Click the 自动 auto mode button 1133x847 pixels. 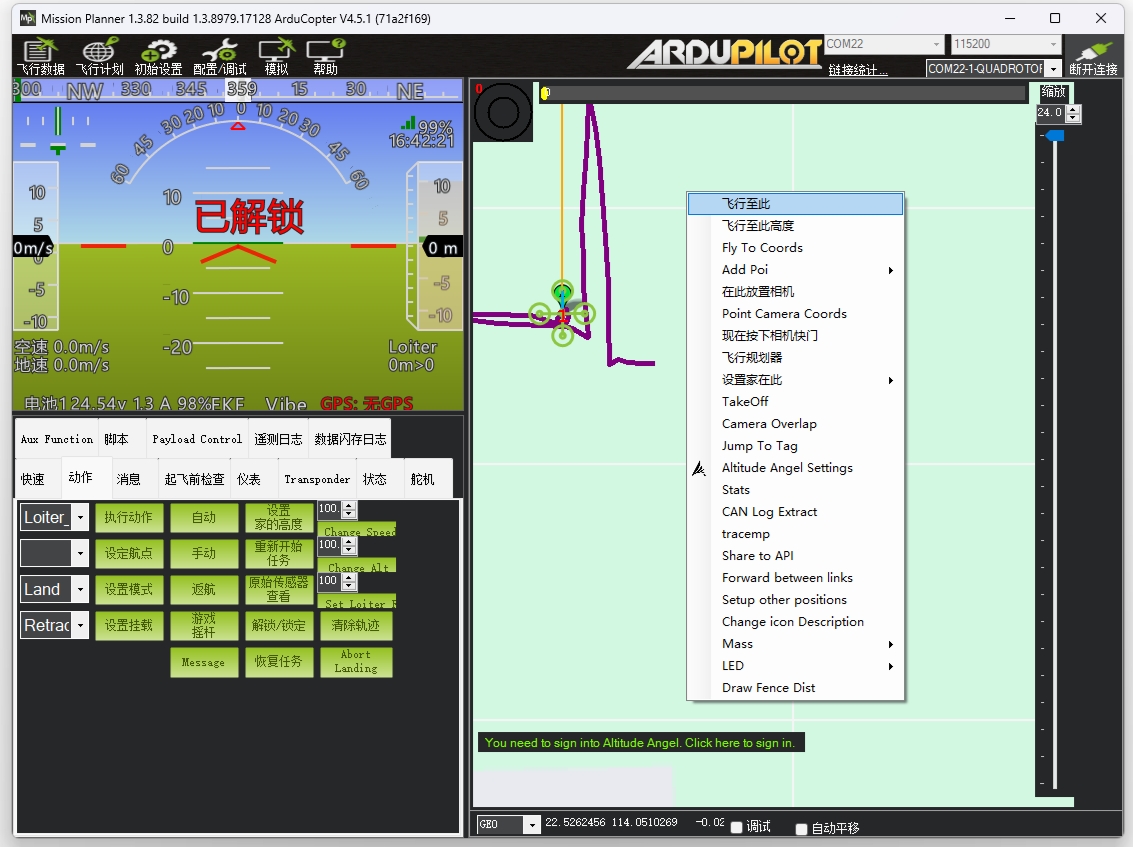pyautogui.click(x=204, y=517)
